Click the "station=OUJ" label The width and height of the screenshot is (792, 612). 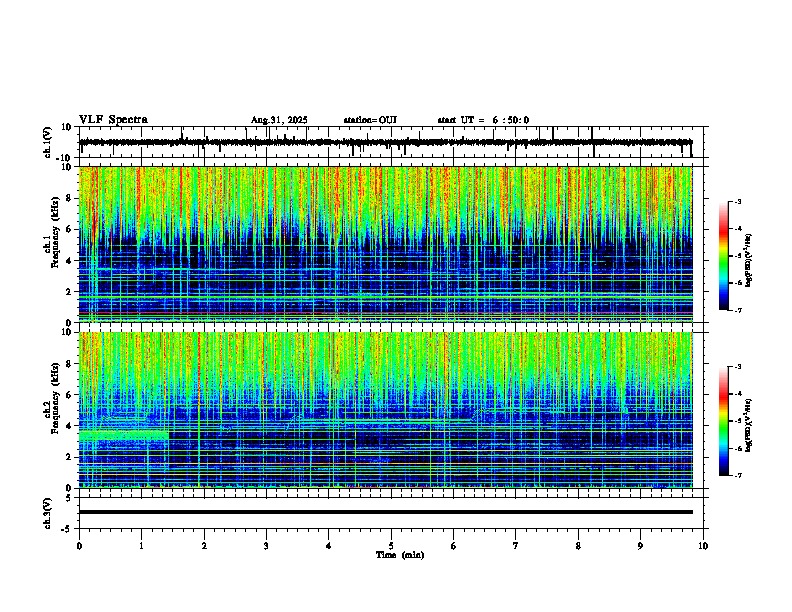click(x=370, y=120)
